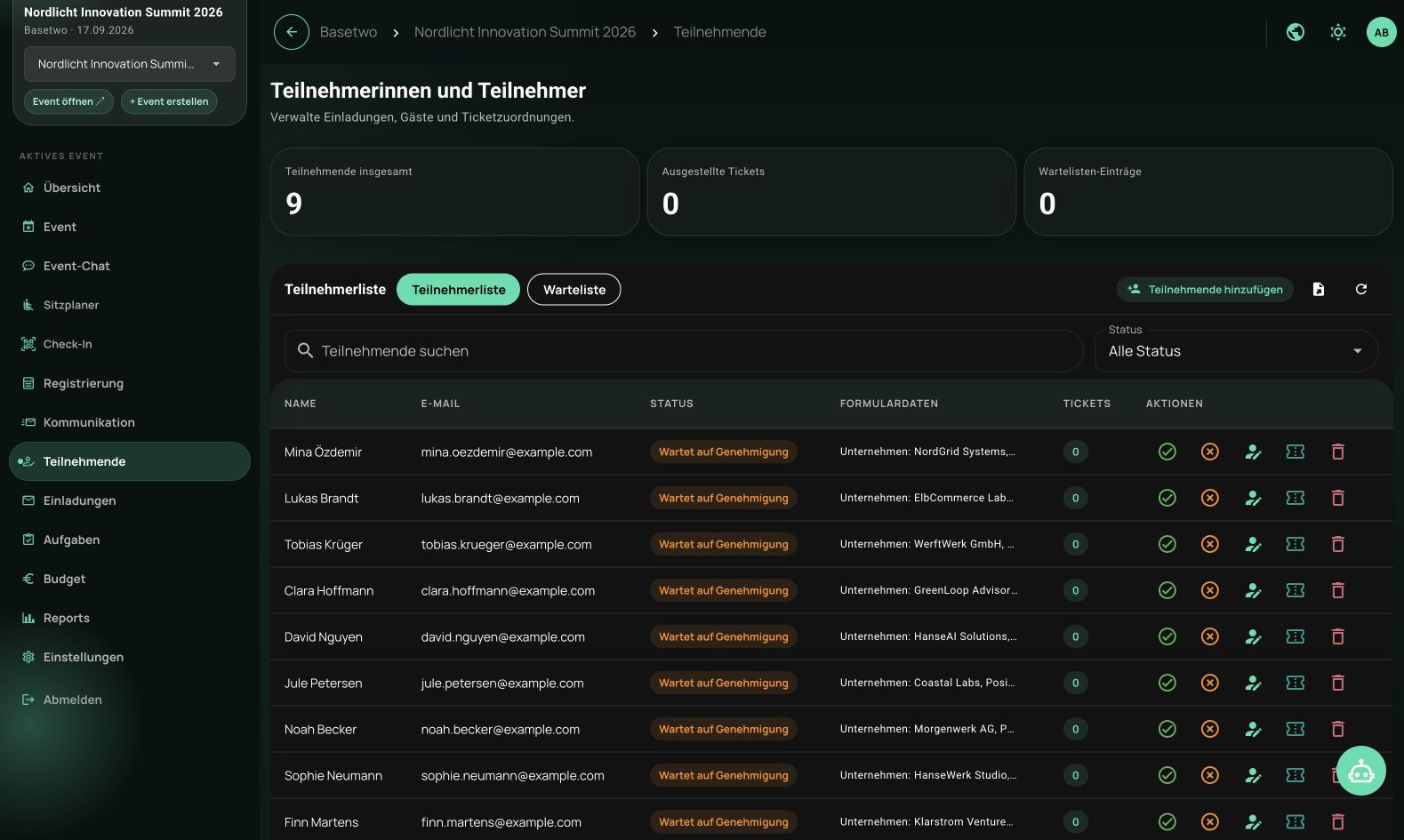Screen dimensions: 1404x840
Task: Go to Kommunikation in the sidebar
Action: click(130, 422)
